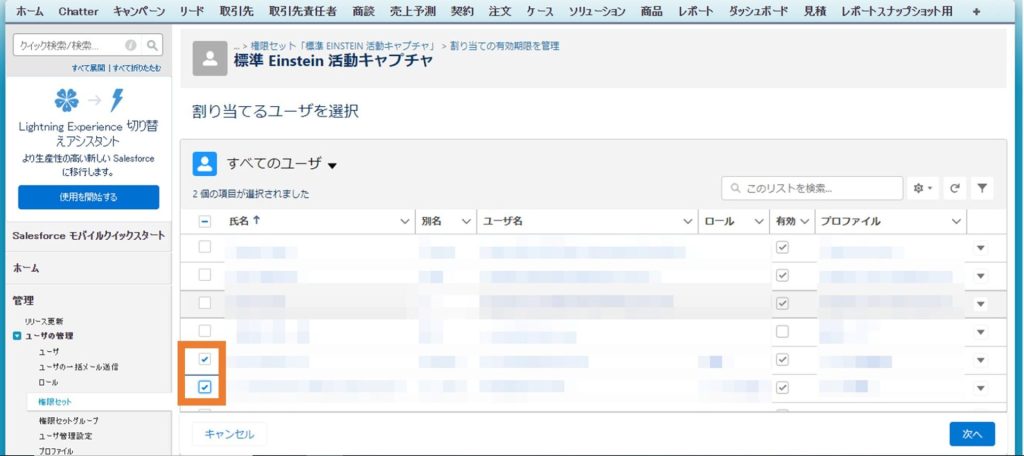1024x456 pixels.
Task: Switch to レポート tab
Action: [x=696, y=11]
